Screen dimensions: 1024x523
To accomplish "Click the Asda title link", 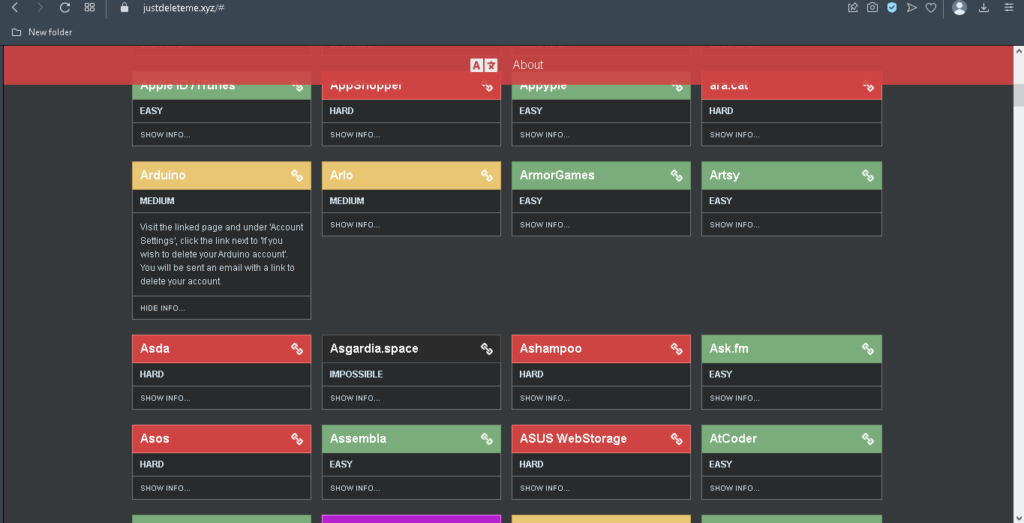I will point(155,349).
